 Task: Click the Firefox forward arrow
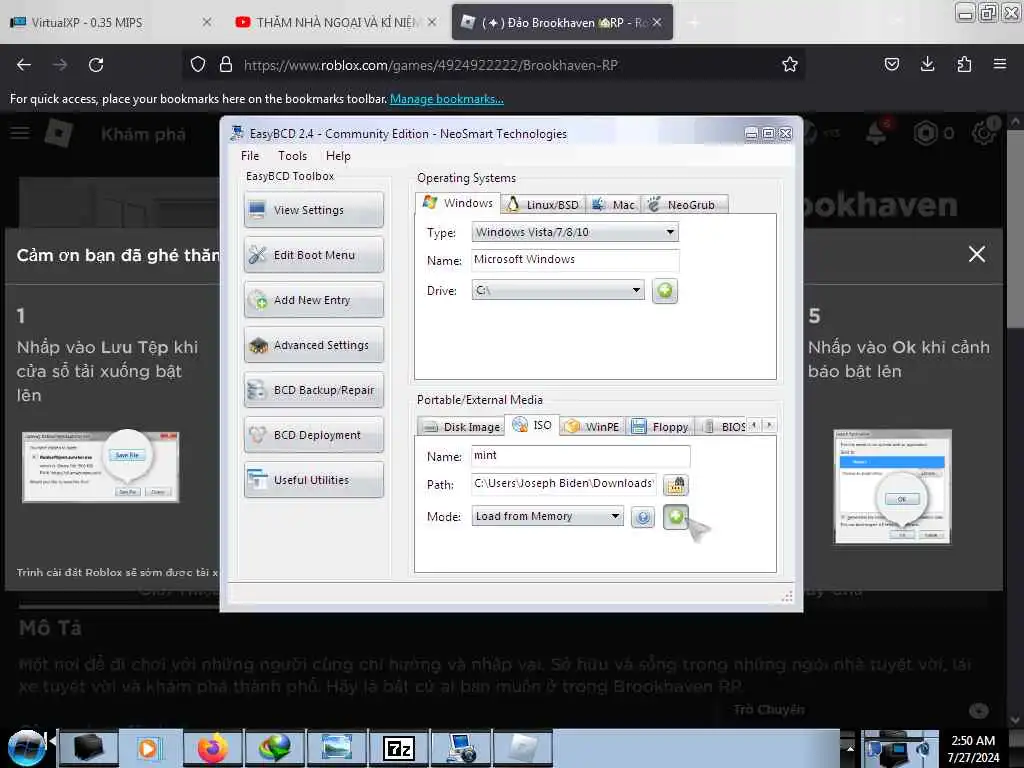[59, 65]
